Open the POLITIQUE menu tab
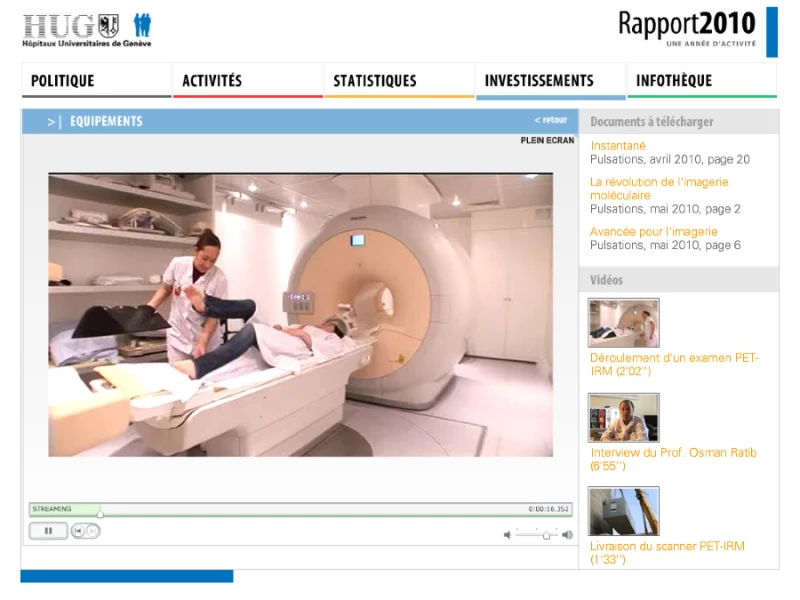The image size is (800, 600). [x=96, y=81]
